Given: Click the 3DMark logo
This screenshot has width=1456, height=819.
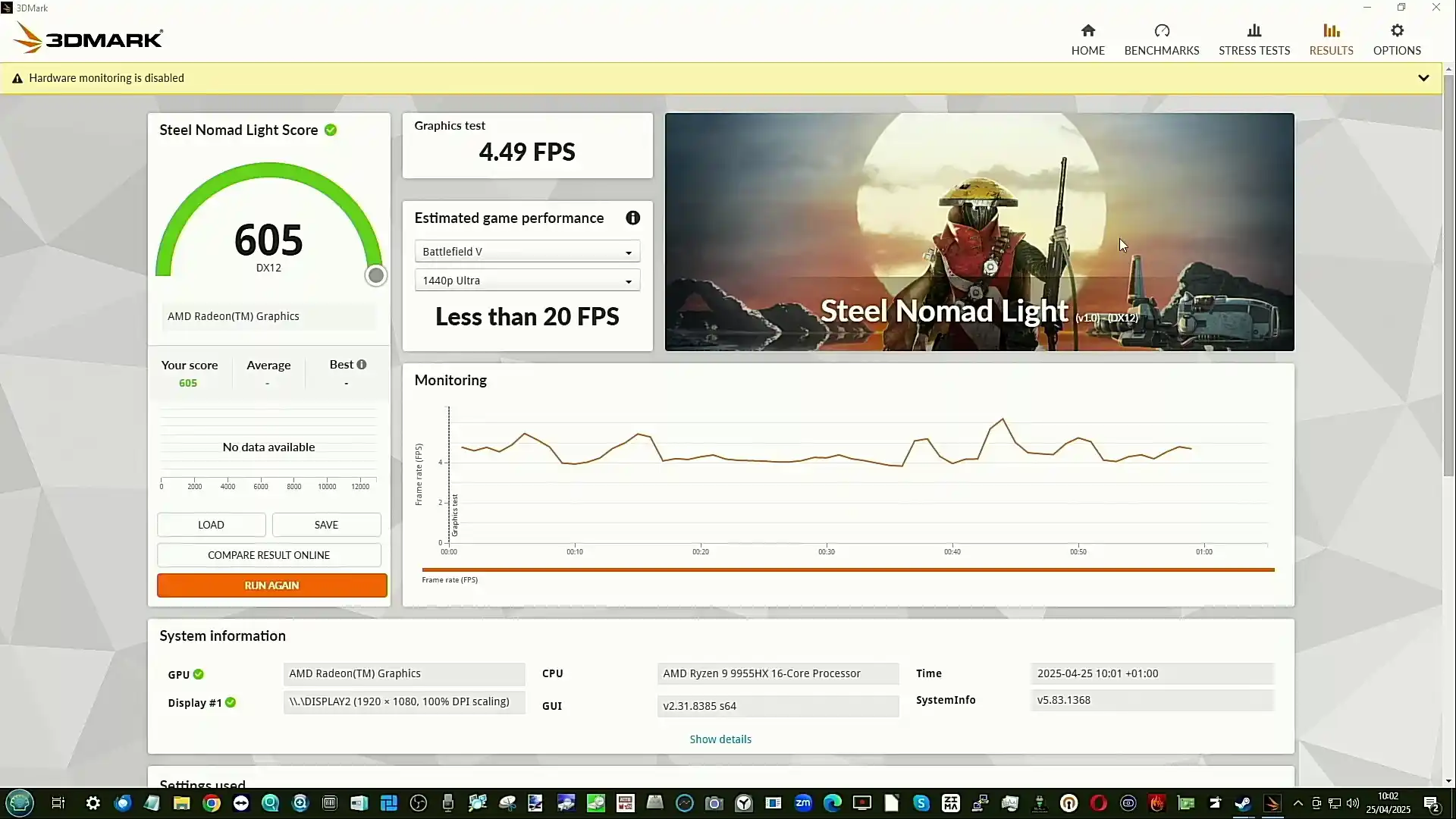Looking at the screenshot, I should (89, 38).
